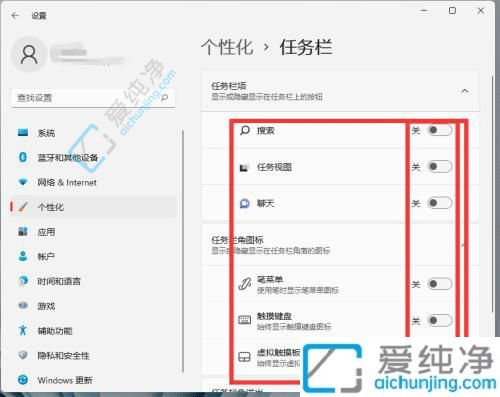Click the 应用 apps icon
Screen dimensions: 500x397
pyautogui.click(x=23, y=231)
